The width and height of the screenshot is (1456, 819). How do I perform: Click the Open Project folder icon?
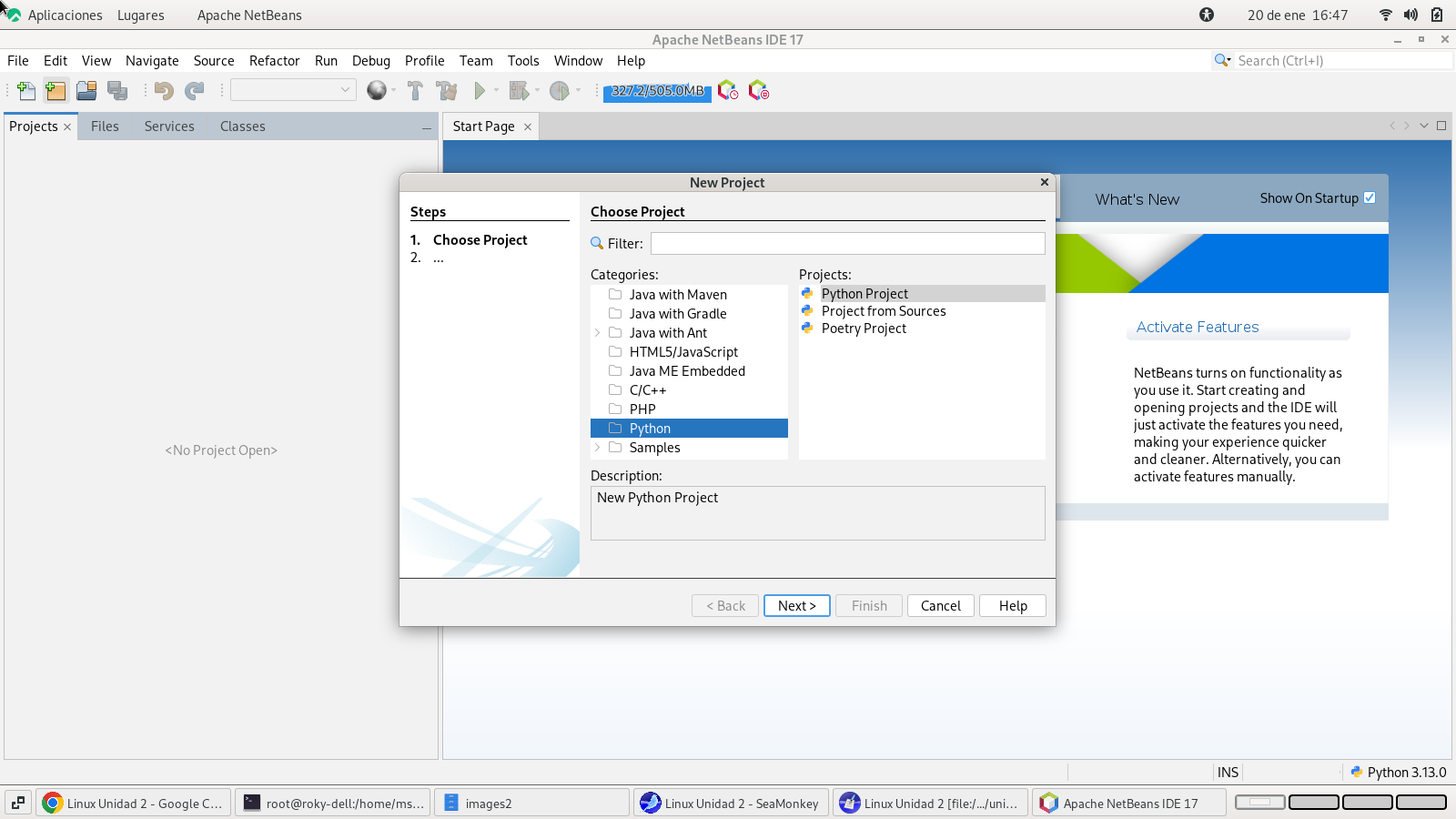[86, 90]
